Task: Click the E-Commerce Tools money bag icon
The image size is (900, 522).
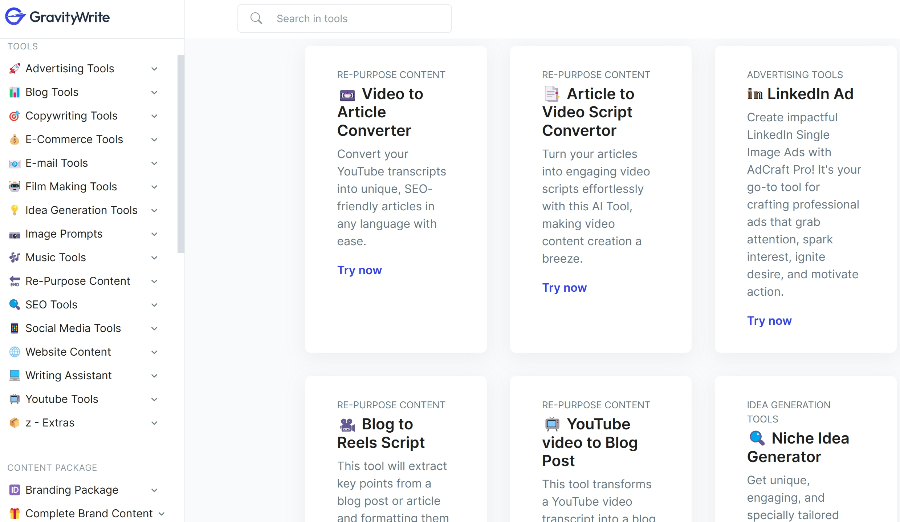Action: point(15,140)
